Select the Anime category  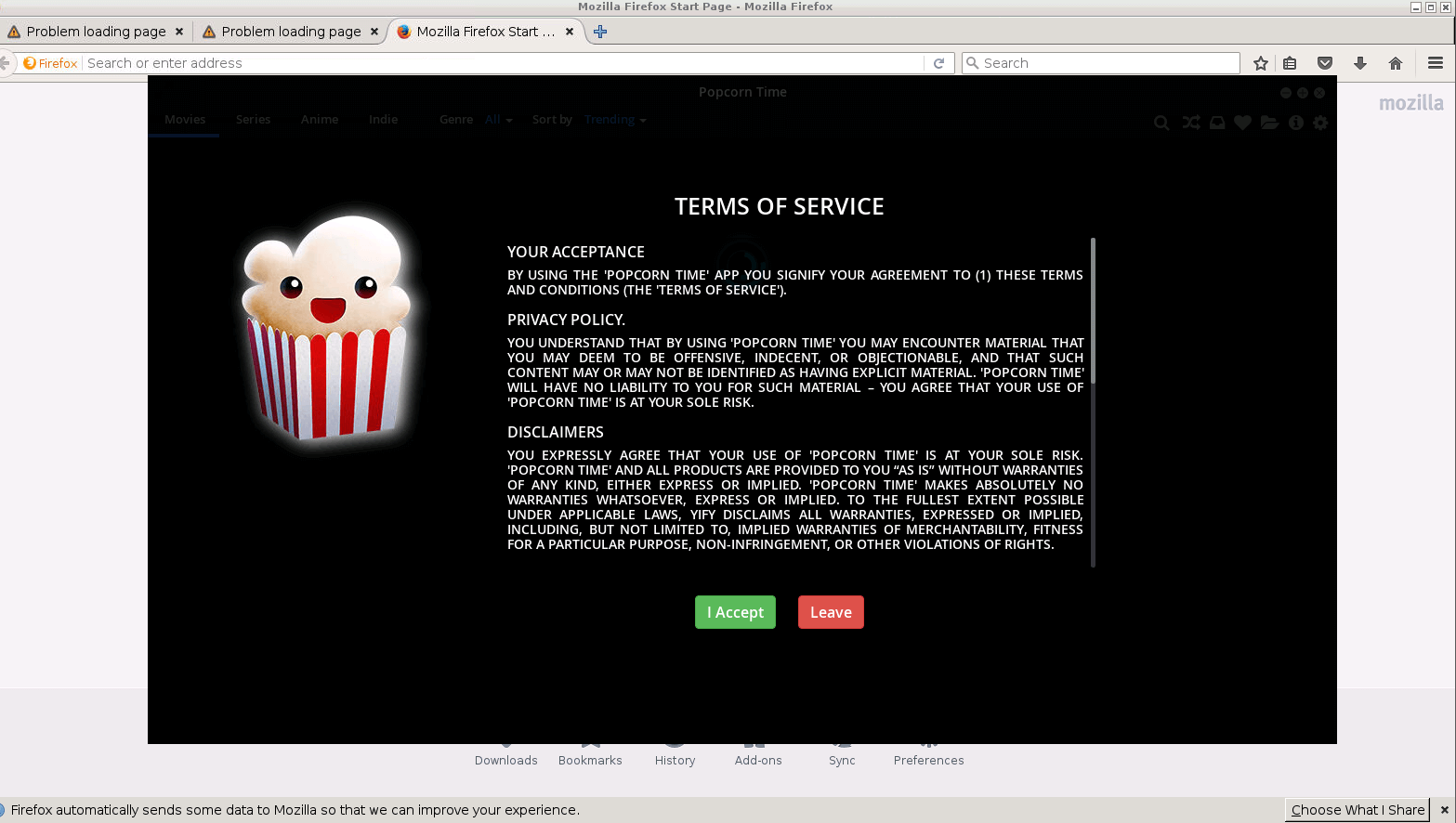[319, 119]
